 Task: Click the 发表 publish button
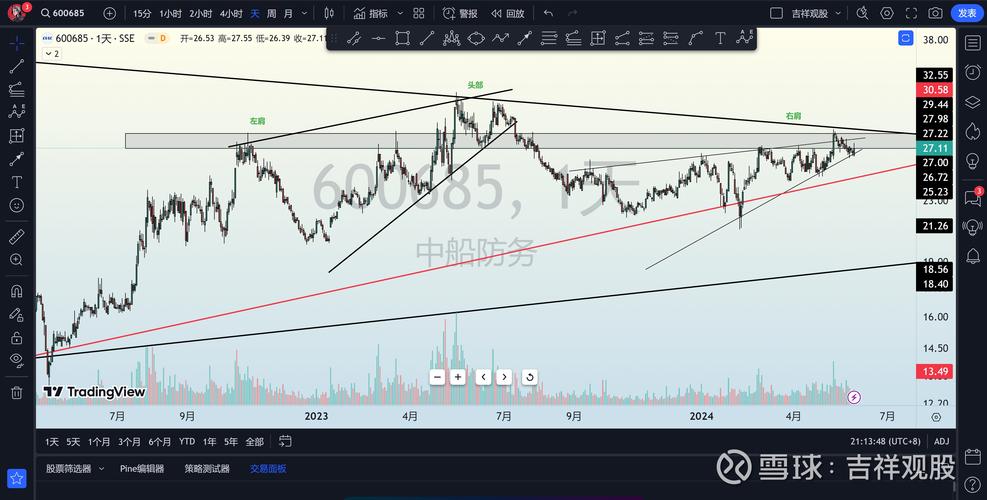click(x=966, y=13)
